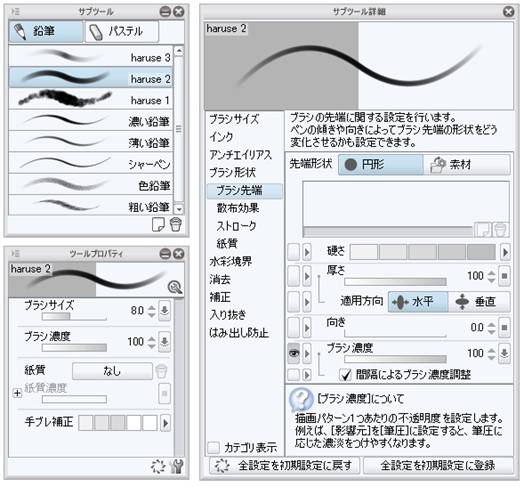Viewport: 524px width, 487px height.
Task: Open the 紙質 なし dropdown button
Action: coord(112,371)
